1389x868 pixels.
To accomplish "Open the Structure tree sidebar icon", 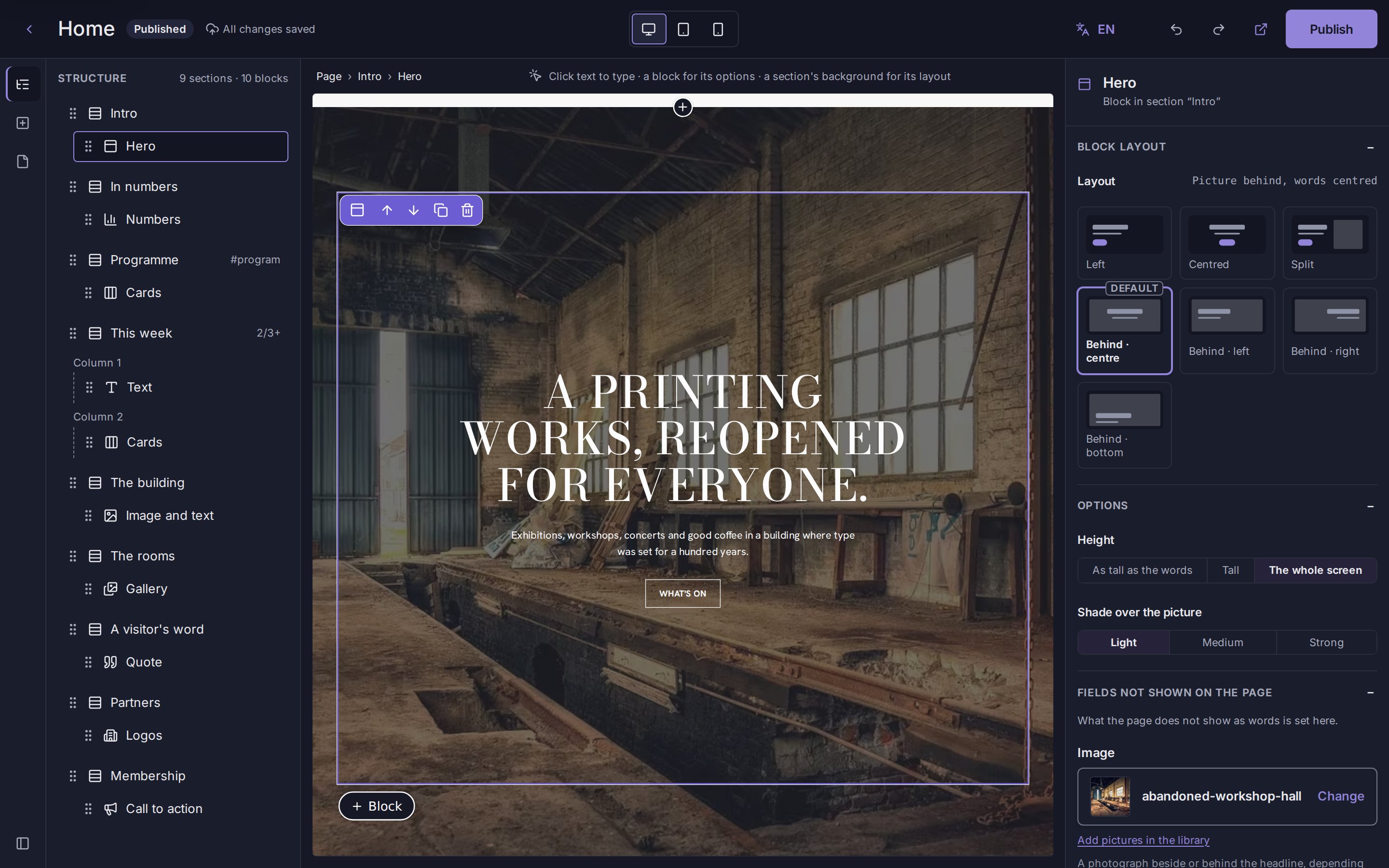I will 23,84.
